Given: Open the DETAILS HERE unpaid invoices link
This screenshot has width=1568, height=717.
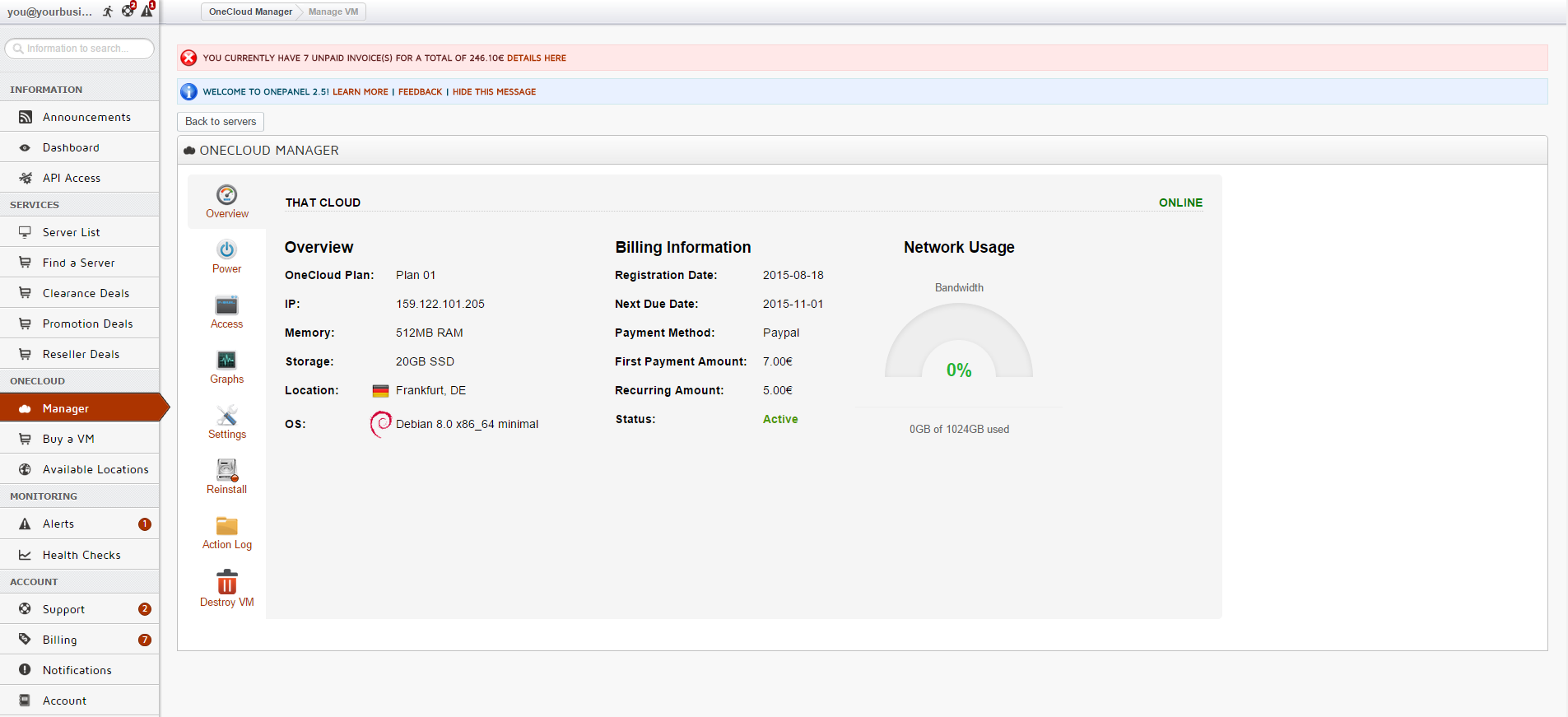Looking at the screenshot, I should (536, 58).
